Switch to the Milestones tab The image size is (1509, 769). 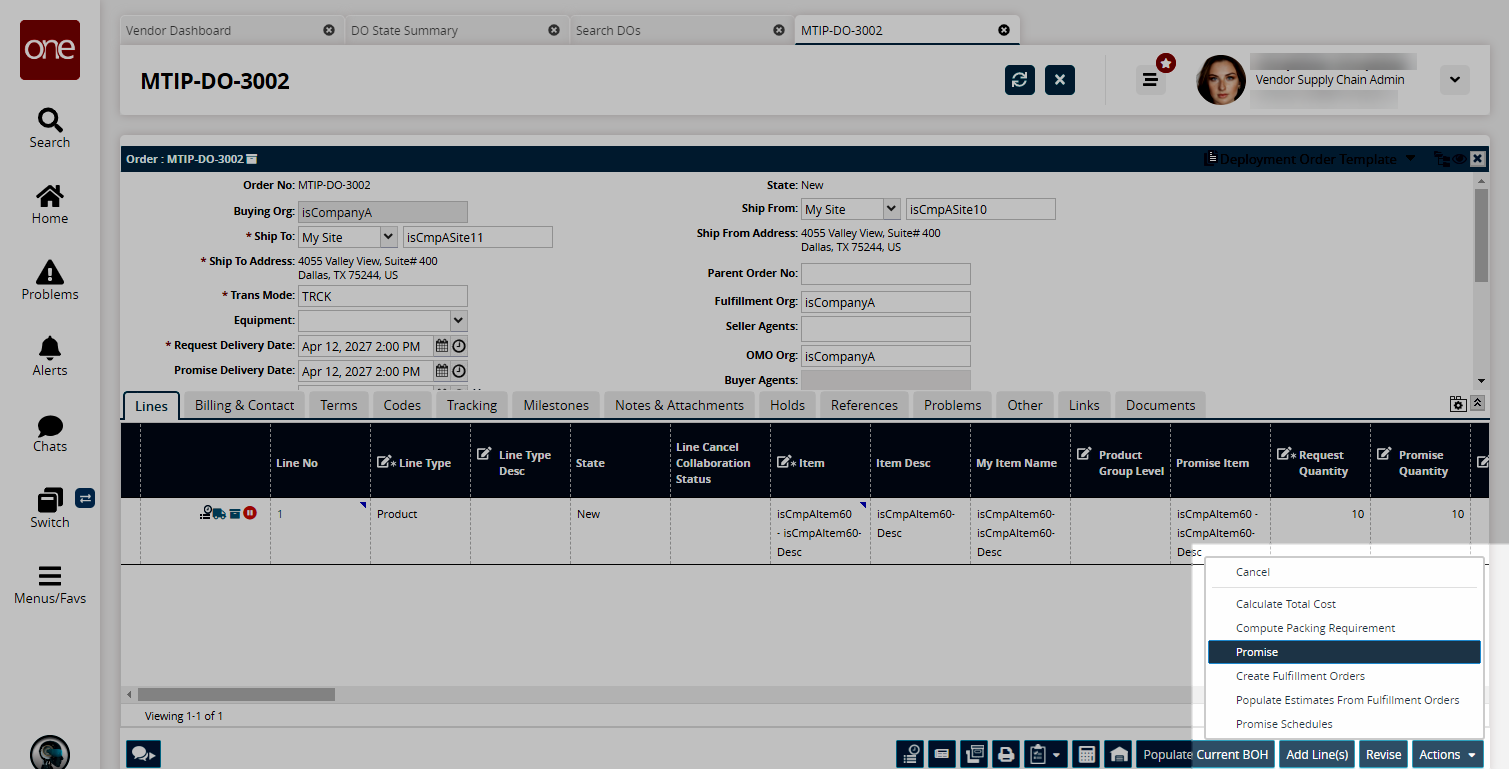point(556,405)
